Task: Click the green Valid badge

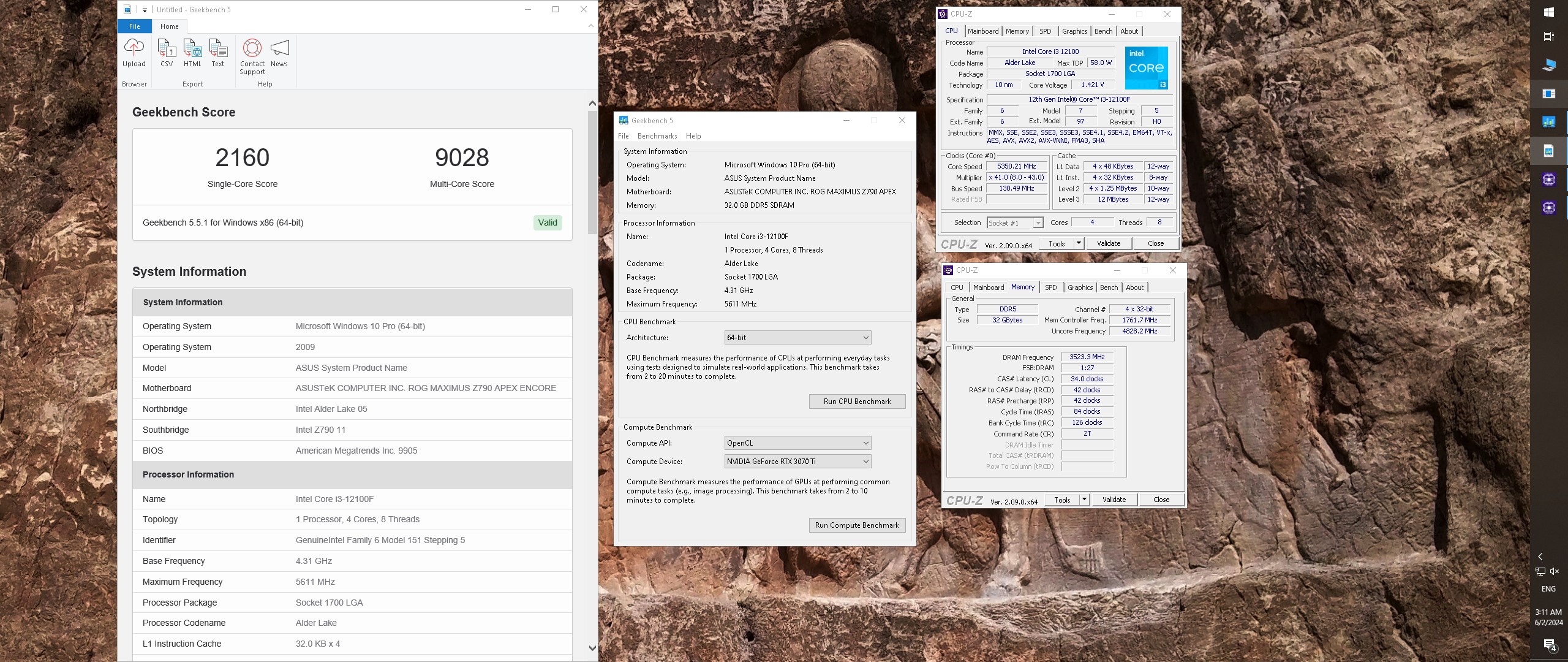Action: click(x=548, y=223)
